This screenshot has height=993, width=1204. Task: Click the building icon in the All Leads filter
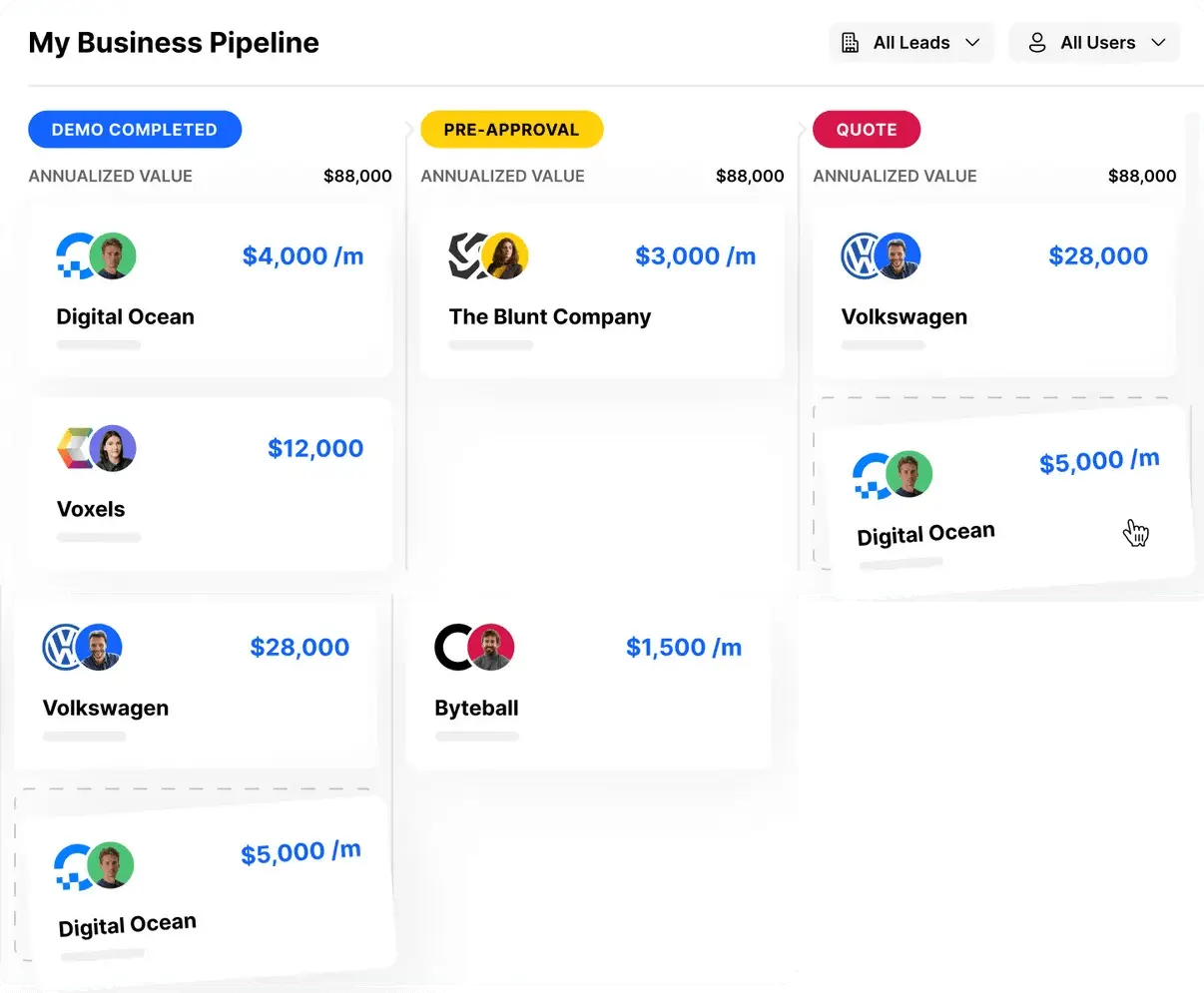click(850, 42)
